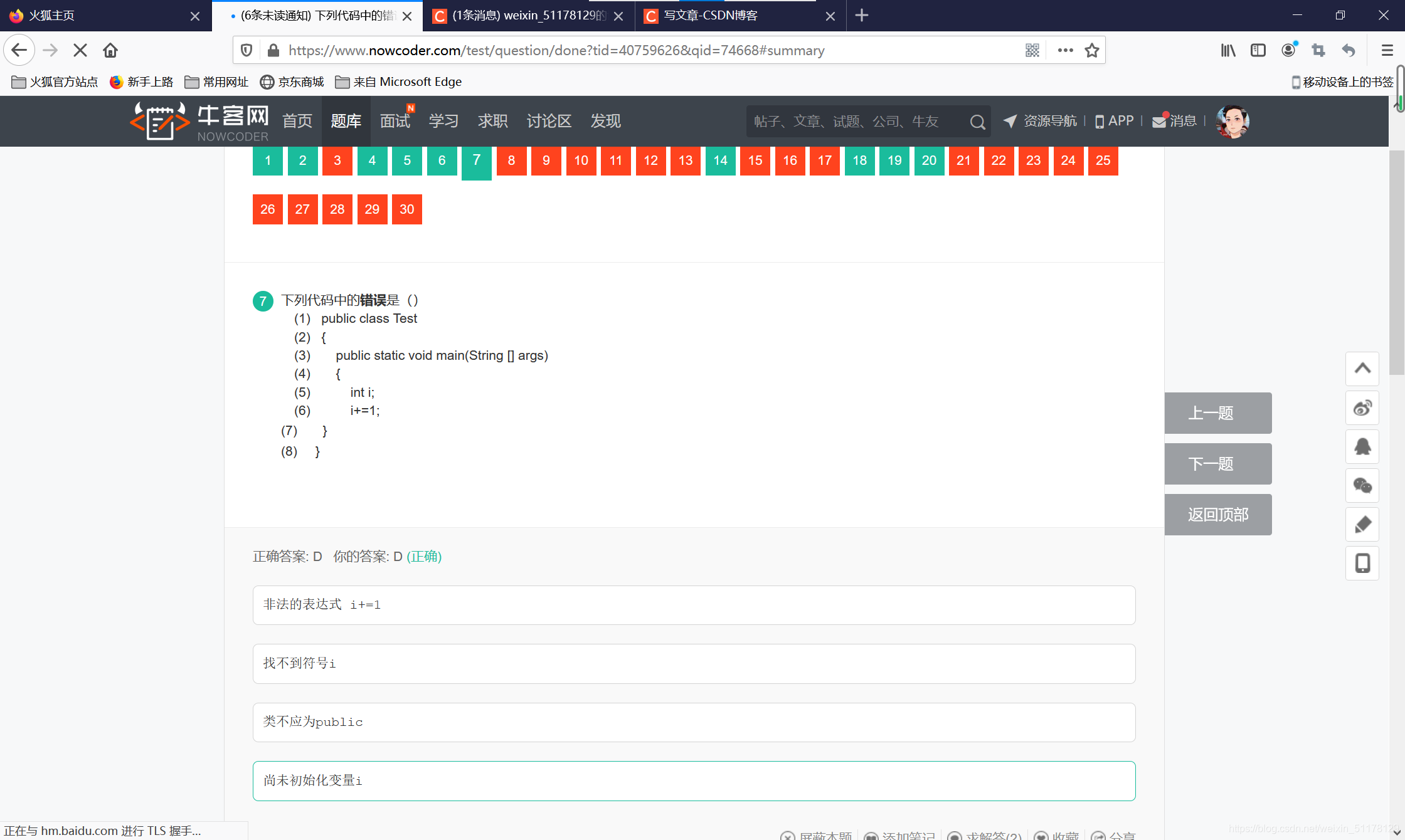Close the CSDN 写文章 tab
Viewport: 1405px width, 840px height.
[x=830, y=16]
